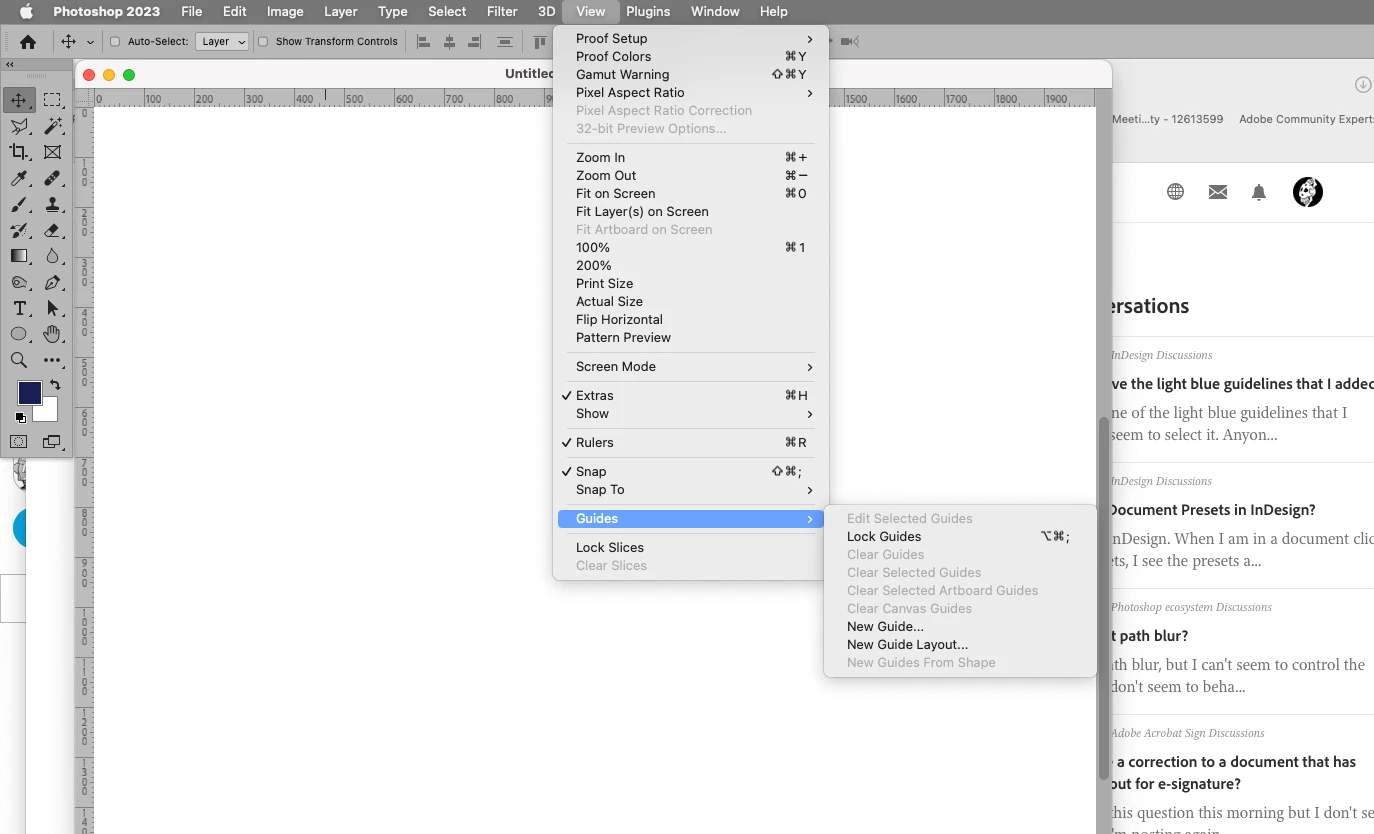
Task: Select the Gradient tool
Action: 19,256
